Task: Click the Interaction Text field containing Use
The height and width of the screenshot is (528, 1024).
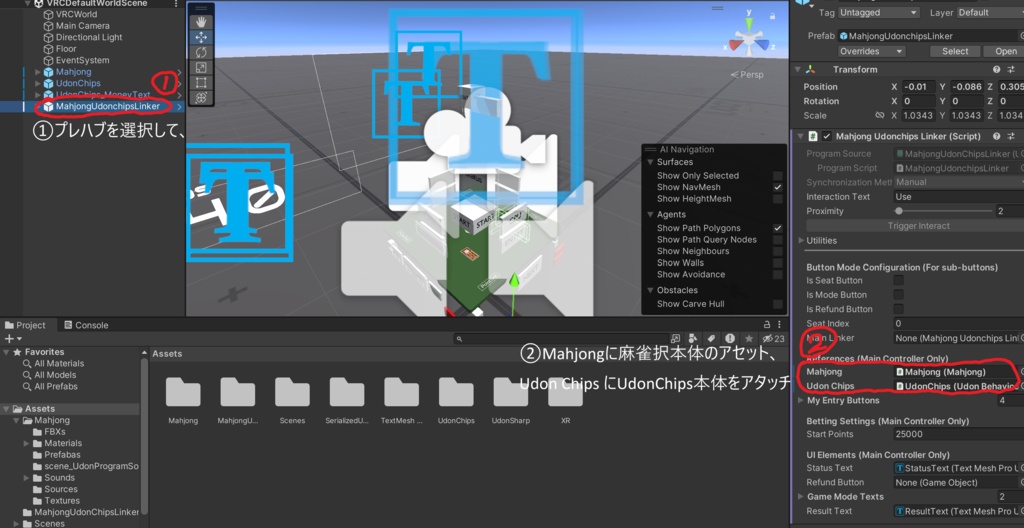Action: tap(959, 197)
